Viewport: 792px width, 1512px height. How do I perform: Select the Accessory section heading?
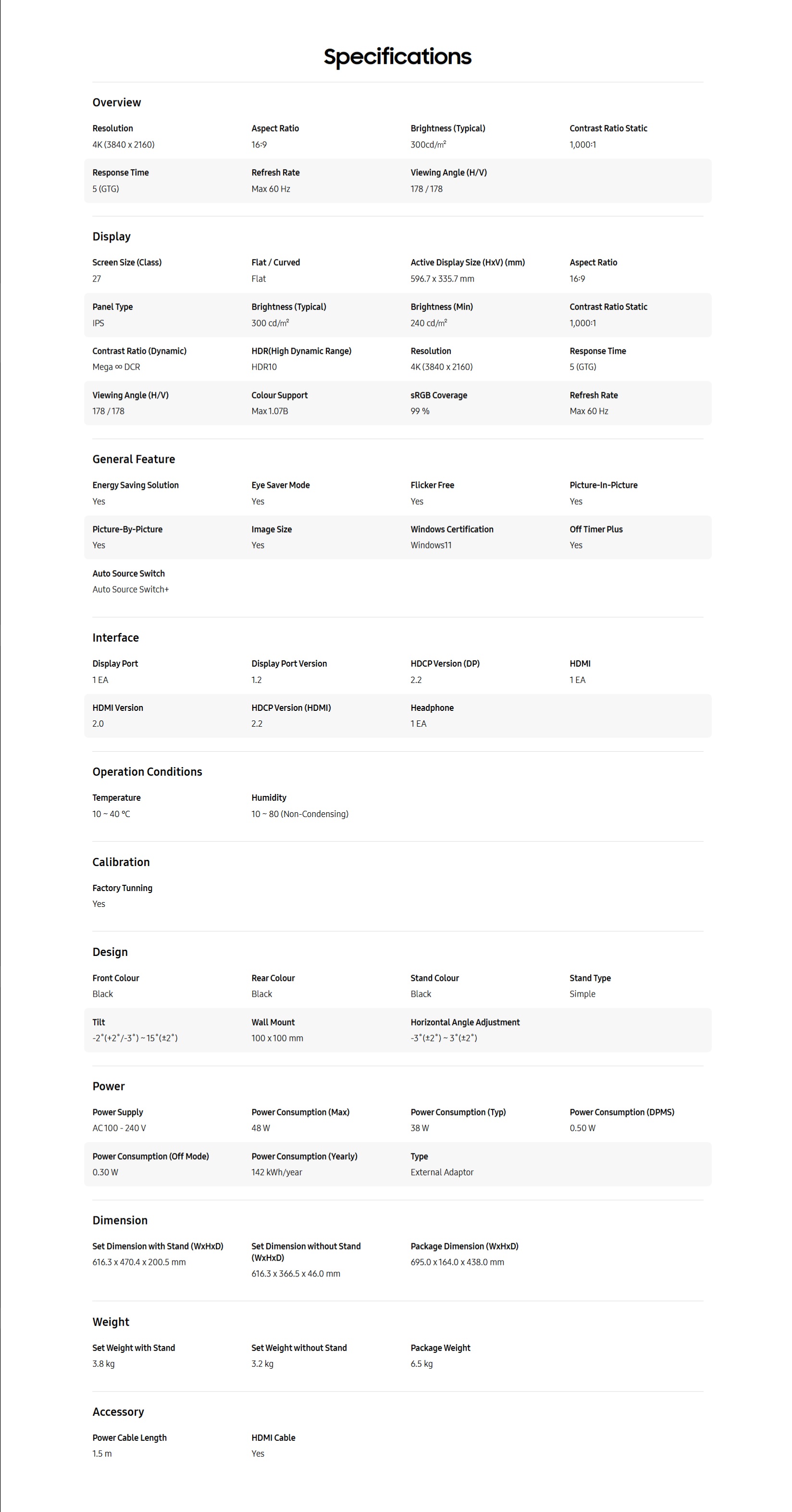(x=117, y=1412)
